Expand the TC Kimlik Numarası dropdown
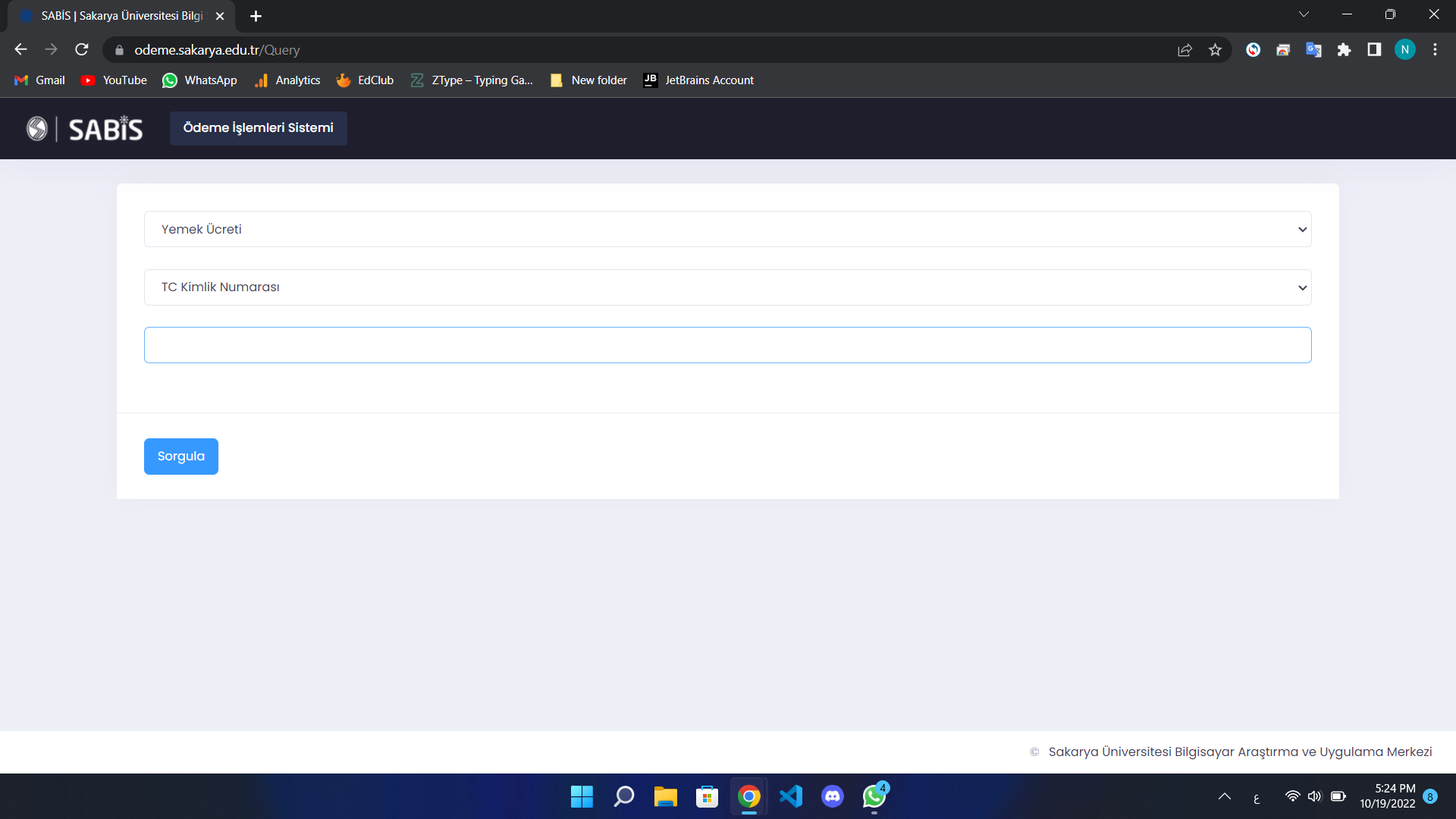Screen dimensions: 1456x819 point(727,287)
